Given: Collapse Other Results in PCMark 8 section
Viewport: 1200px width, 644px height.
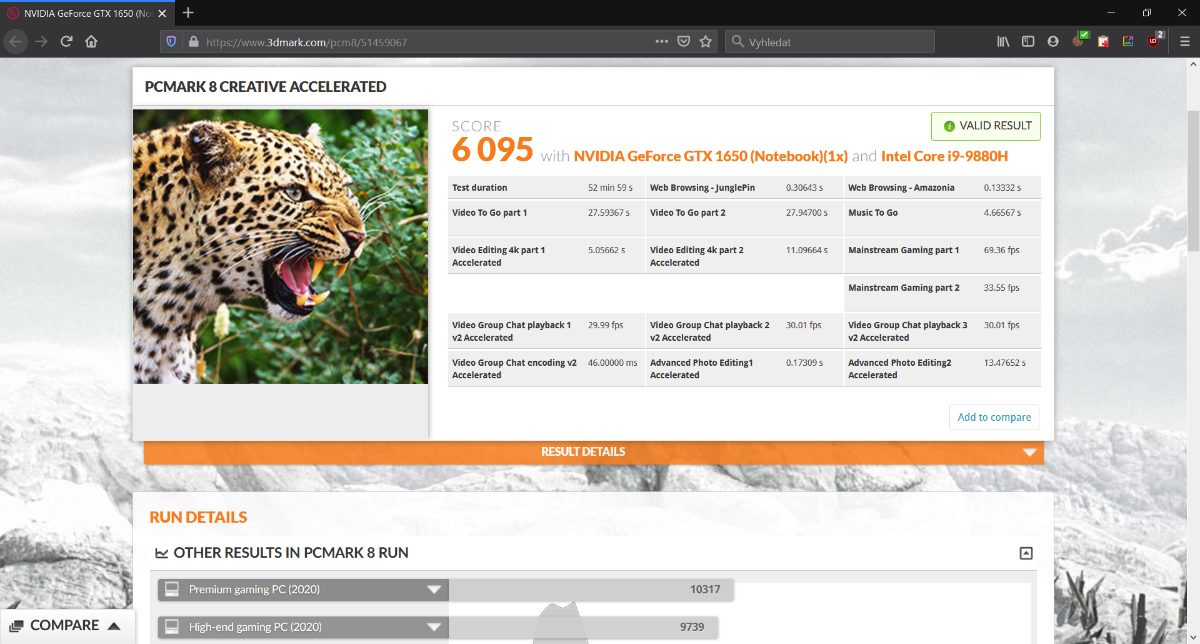Looking at the screenshot, I should tap(1025, 553).
